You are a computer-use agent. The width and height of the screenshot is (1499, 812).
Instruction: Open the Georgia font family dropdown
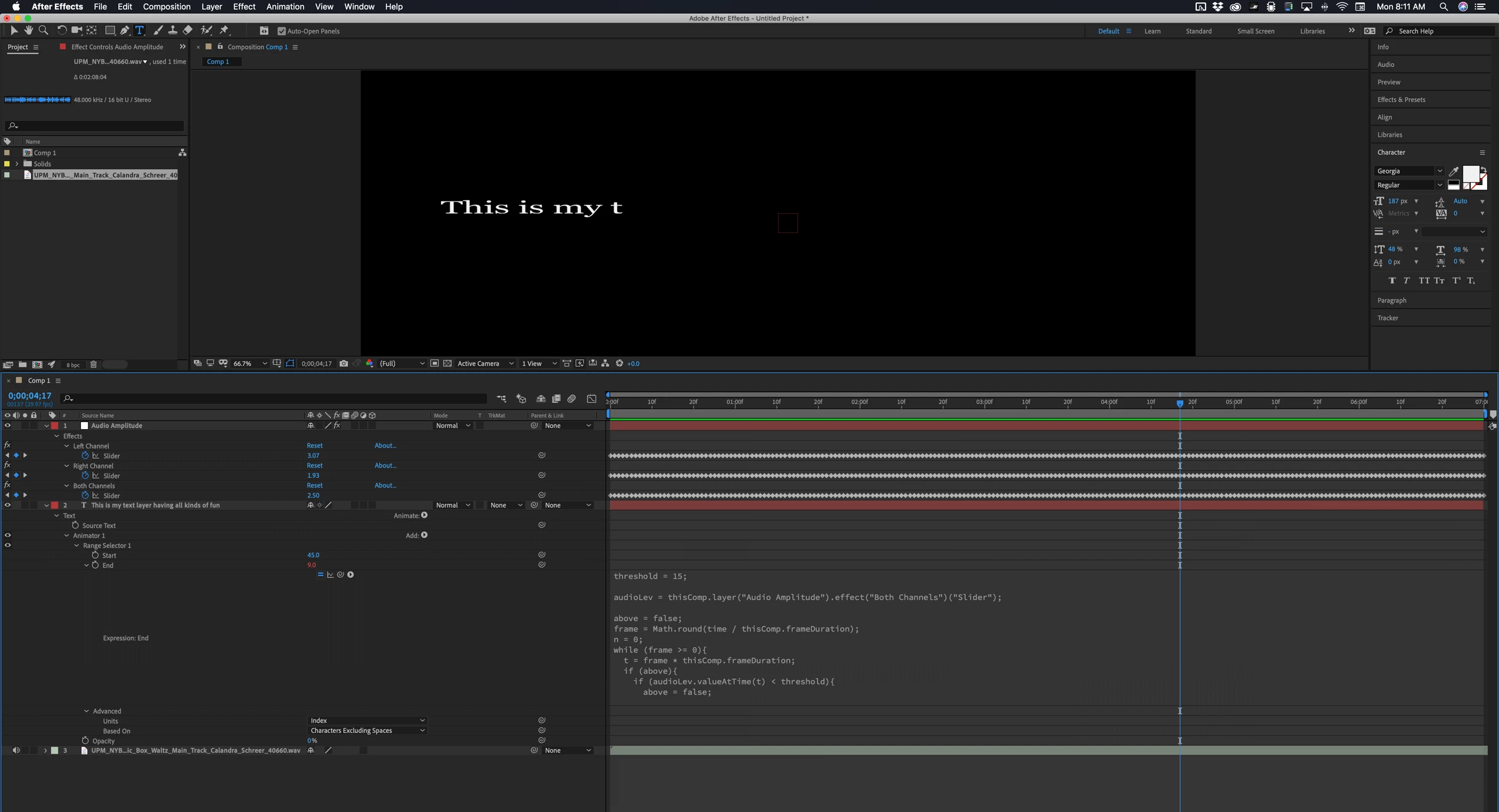pos(1439,171)
